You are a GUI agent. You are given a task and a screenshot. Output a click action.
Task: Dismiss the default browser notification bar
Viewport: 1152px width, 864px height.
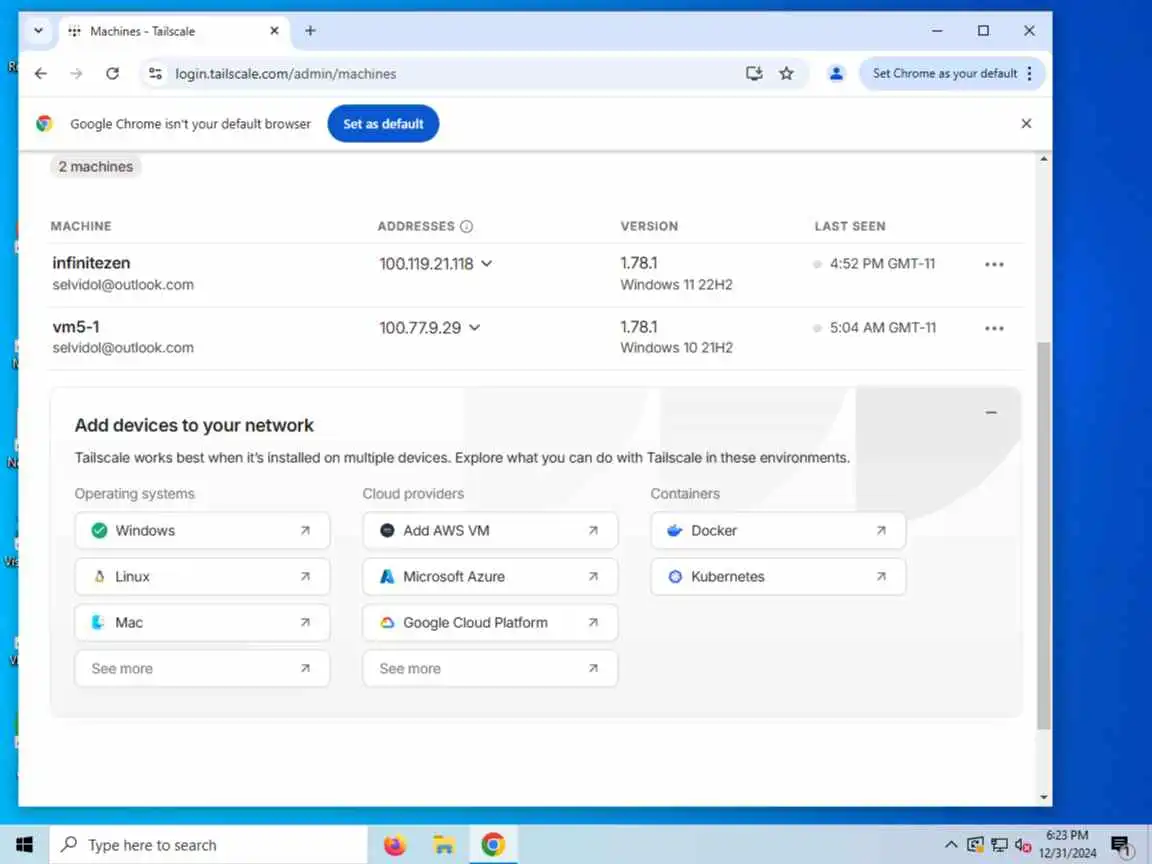[1026, 123]
